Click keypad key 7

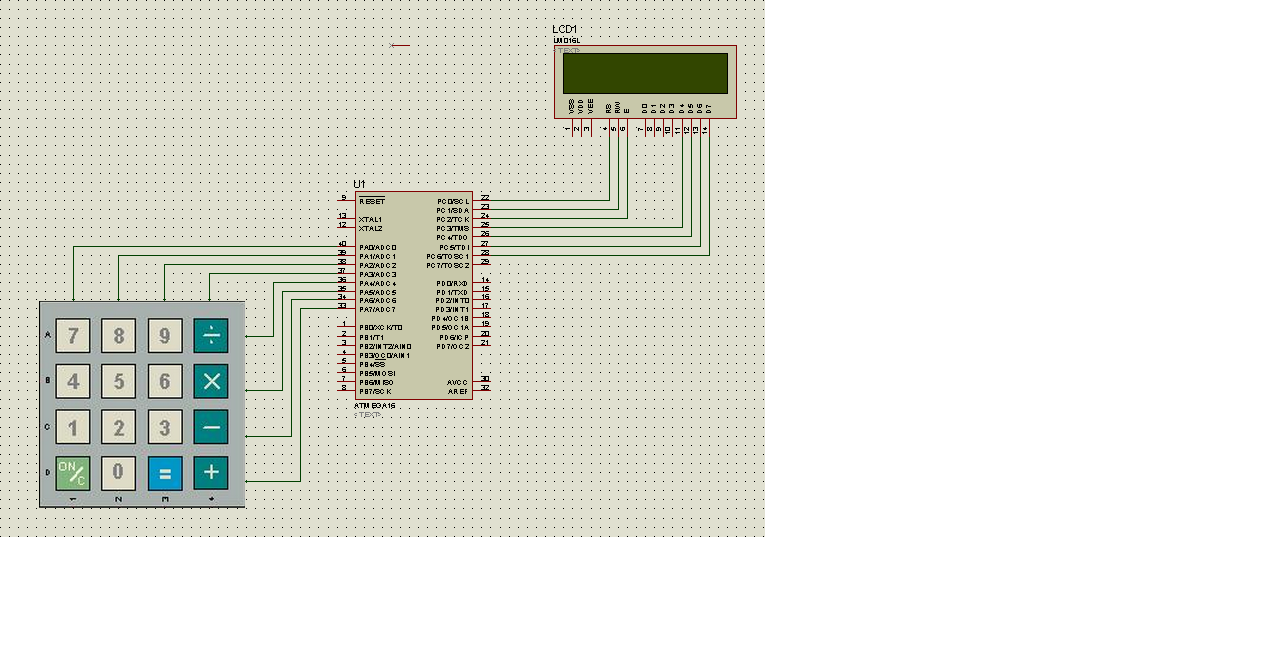click(x=73, y=335)
